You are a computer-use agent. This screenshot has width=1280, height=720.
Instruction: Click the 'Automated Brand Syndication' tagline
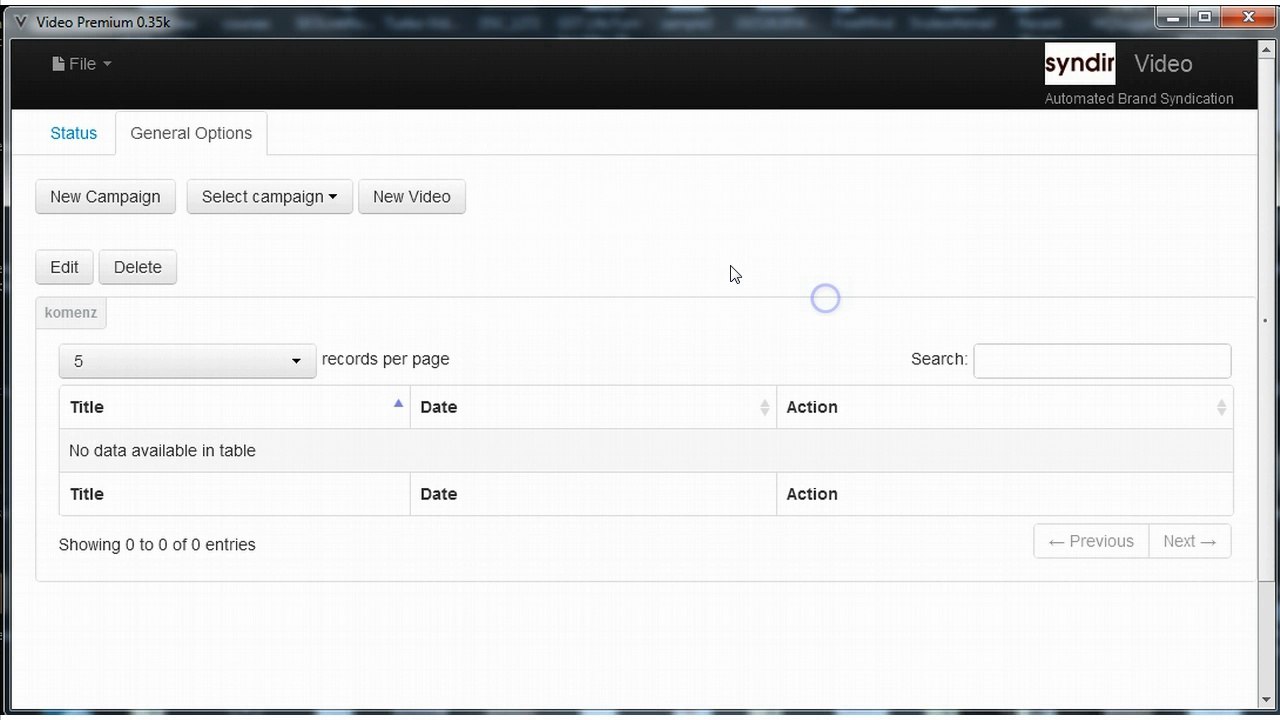[1139, 99]
